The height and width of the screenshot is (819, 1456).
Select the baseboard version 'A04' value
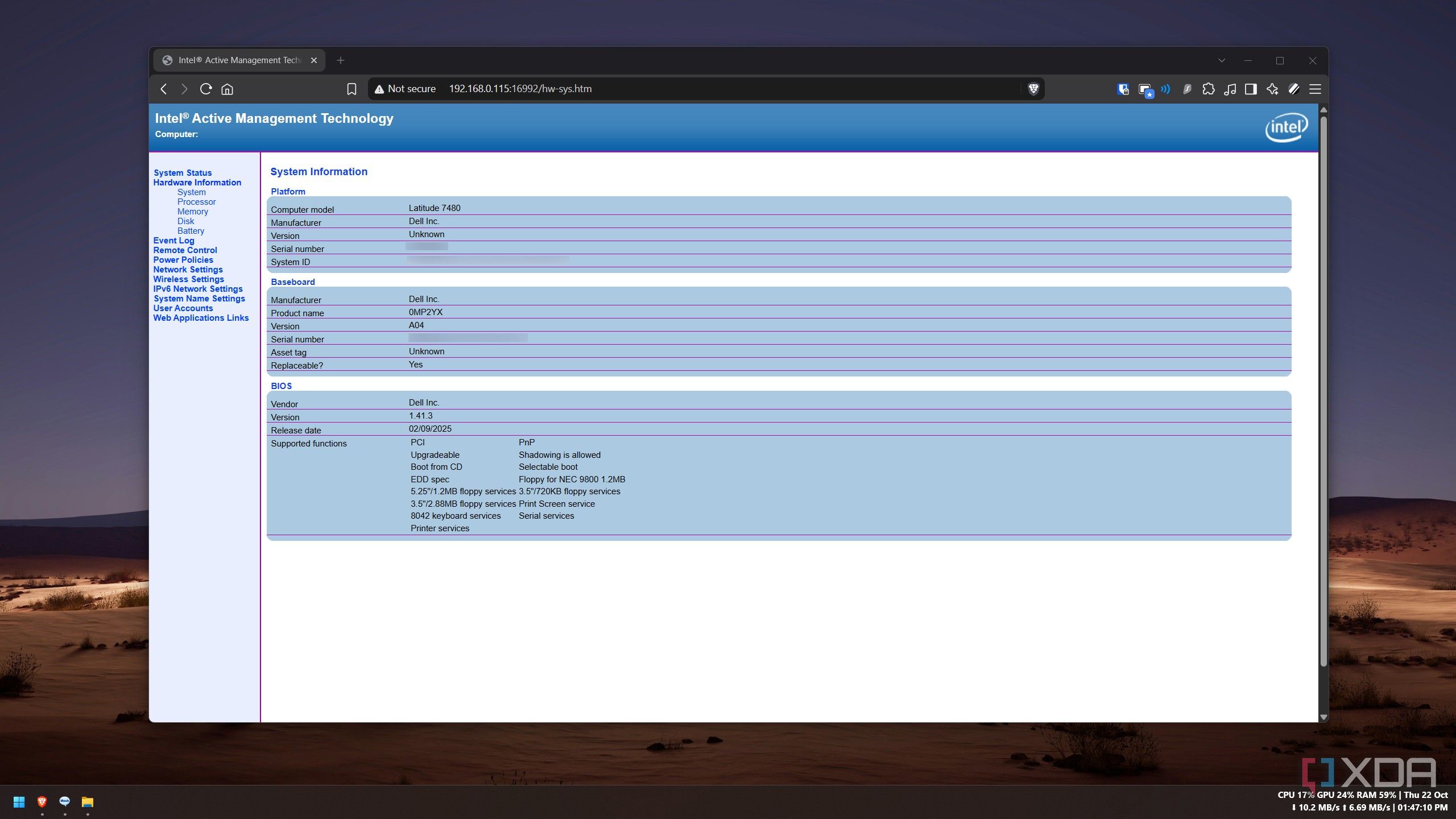point(416,325)
